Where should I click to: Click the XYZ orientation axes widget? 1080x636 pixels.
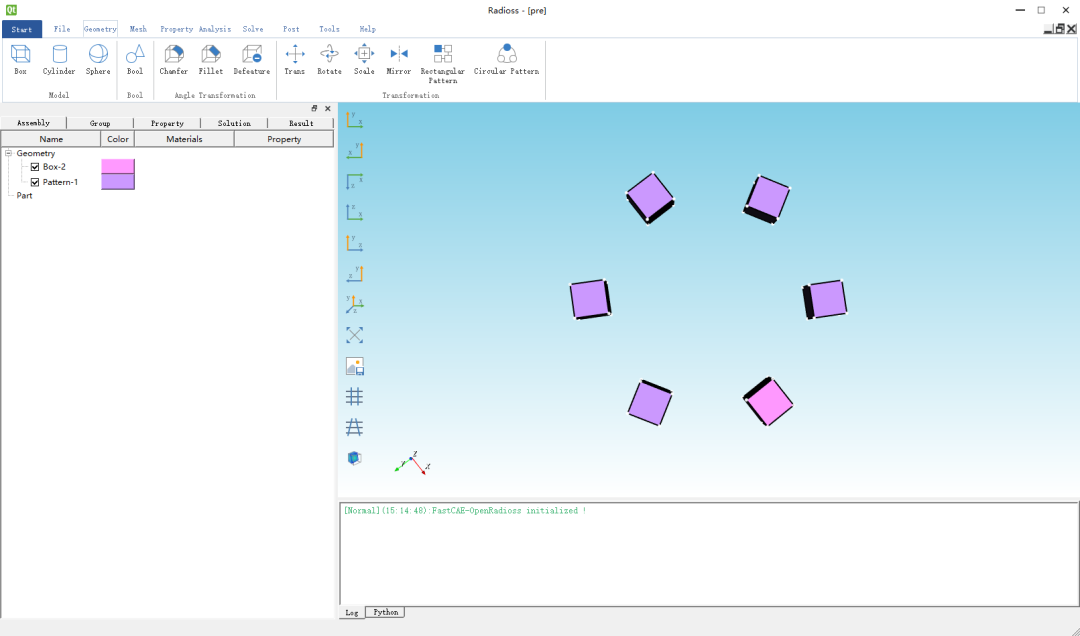click(x=411, y=462)
